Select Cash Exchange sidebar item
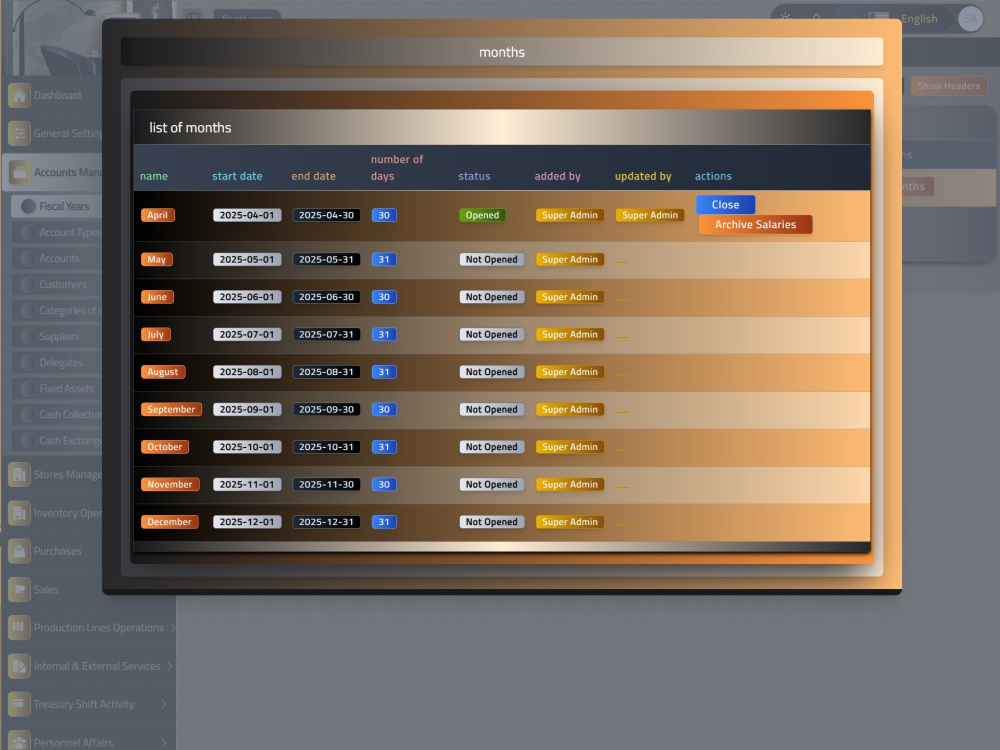This screenshot has width=1000, height=750. (57, 441)
